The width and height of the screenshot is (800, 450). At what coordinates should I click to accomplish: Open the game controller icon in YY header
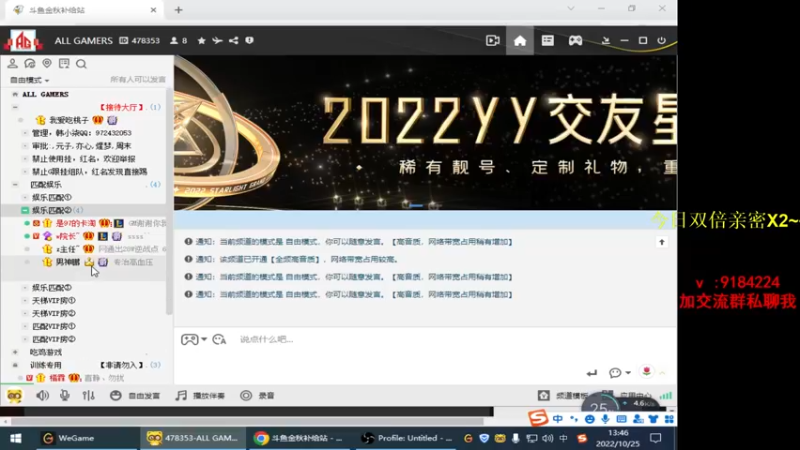(575, 40)
